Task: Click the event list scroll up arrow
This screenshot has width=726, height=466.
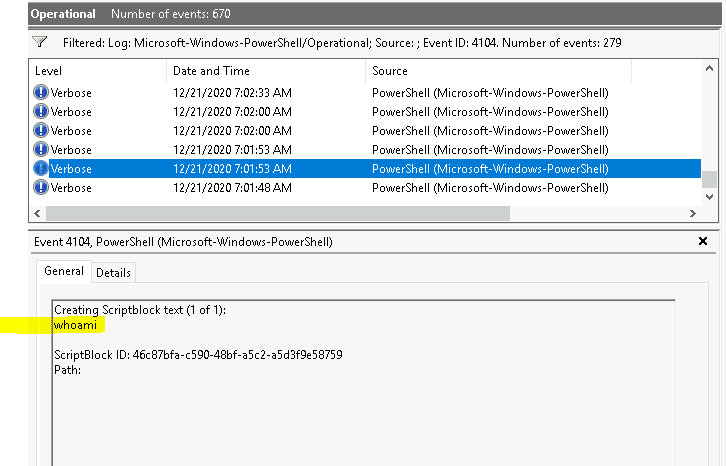Action: (x=709, y=69)
